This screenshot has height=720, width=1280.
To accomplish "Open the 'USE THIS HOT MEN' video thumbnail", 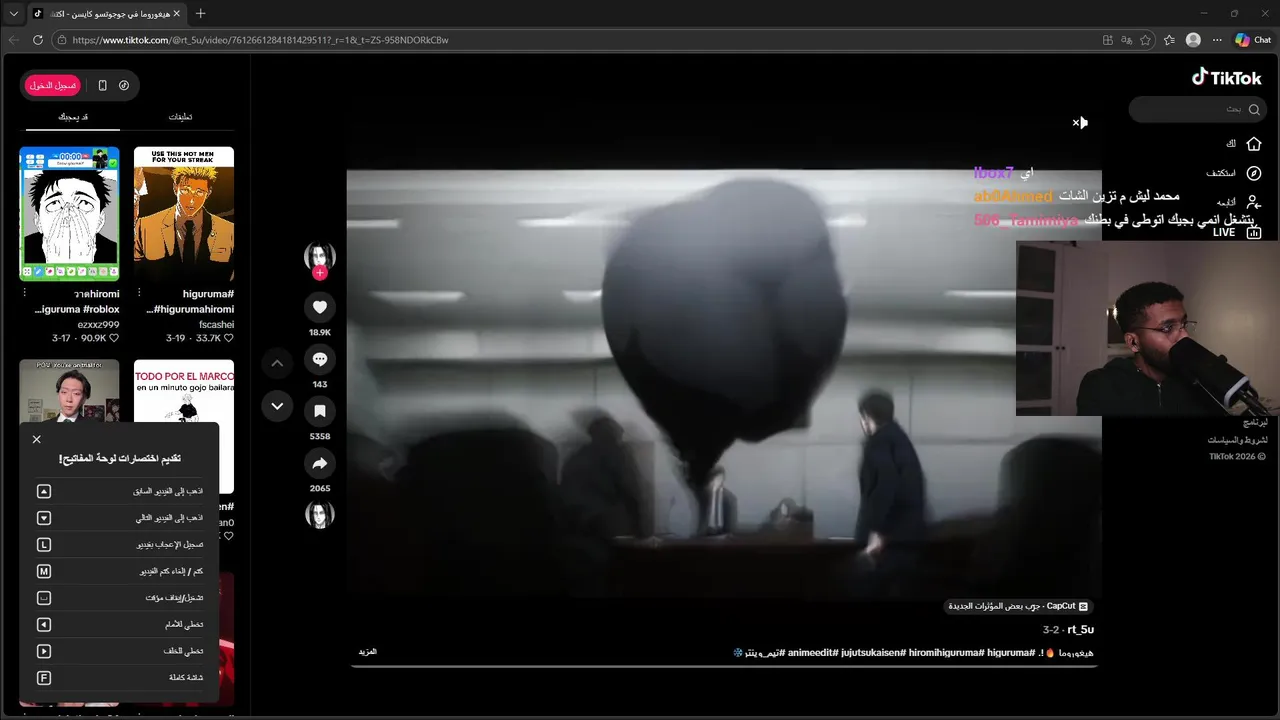I will click(x=184, y=214).
